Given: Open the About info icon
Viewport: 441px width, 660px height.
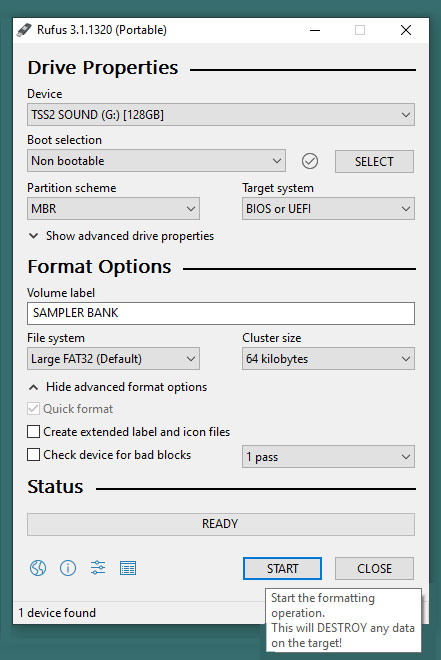Looking at the screenshot, I should click(68, 568).
